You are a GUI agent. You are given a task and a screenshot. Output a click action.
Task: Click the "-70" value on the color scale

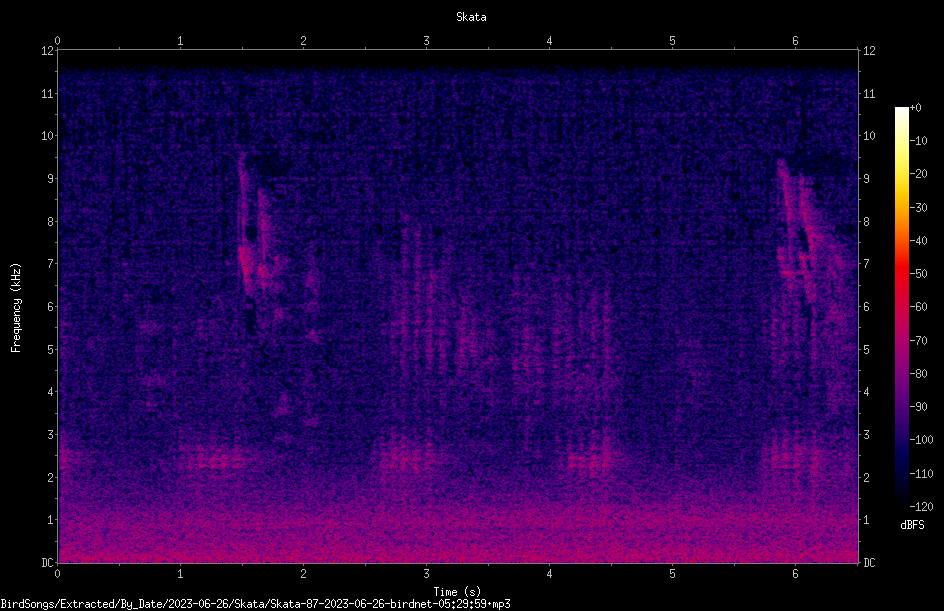point(918,341)
